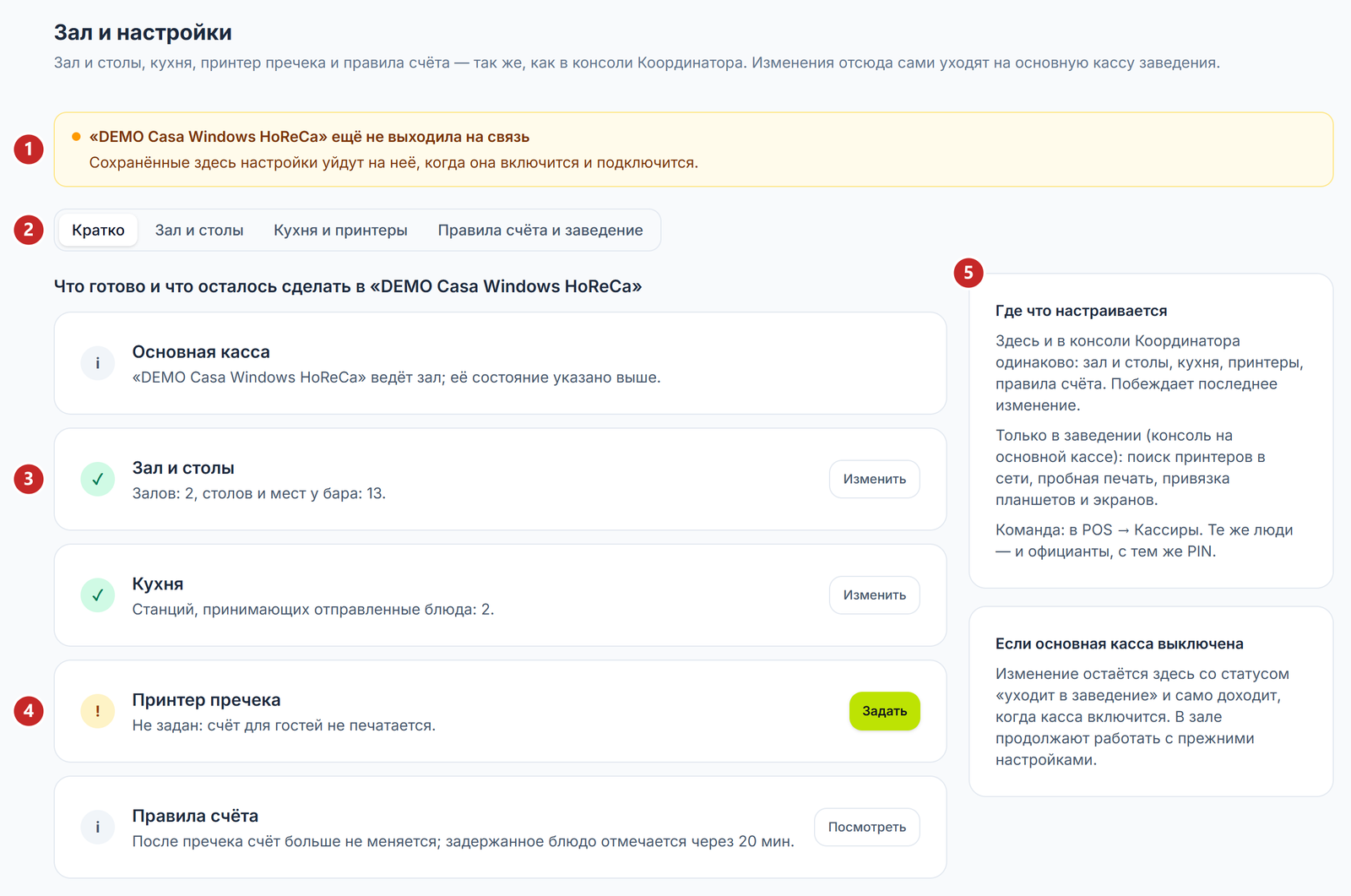This screenshot has height=896, width=1351.
Task: Click paragraph Команда: в POS → Кассиры
Action: 1144,540
